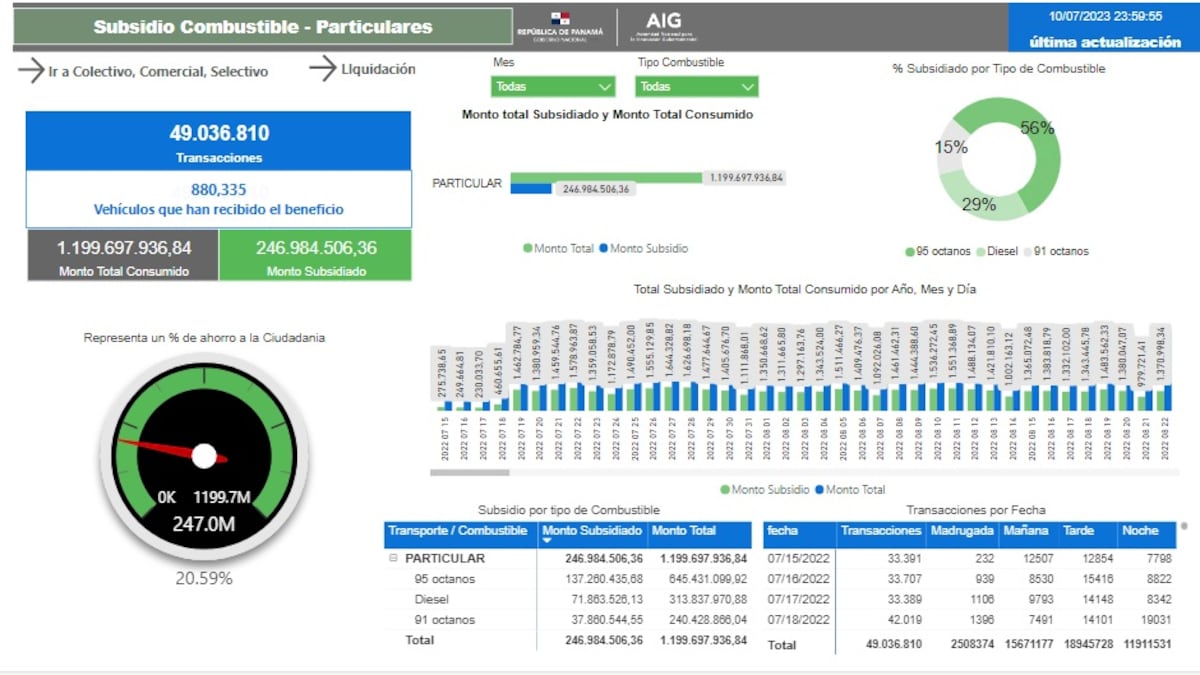The image size is (1200, 675).
Task: Open the Tipo Combustible dropdown
Action: (x=696, y=86)
